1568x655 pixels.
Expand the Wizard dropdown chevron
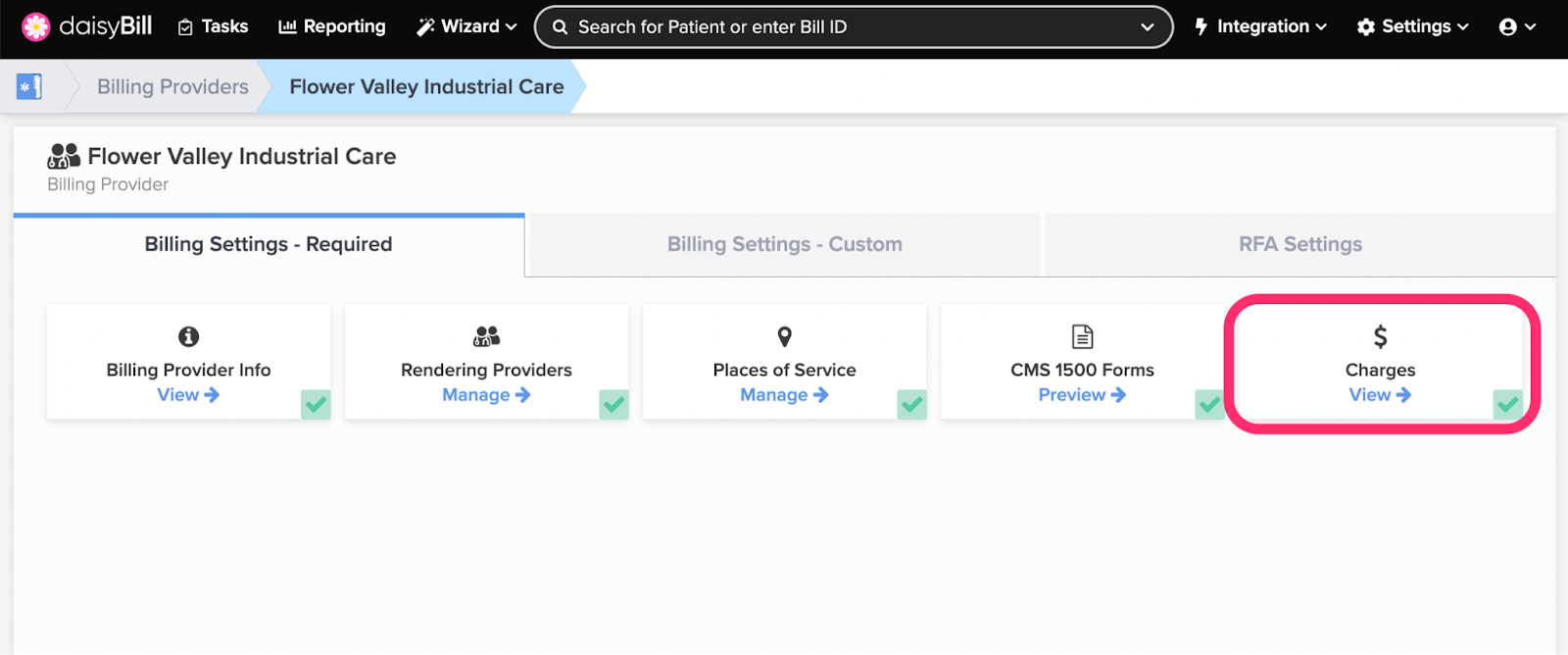[x=512, y=27]
